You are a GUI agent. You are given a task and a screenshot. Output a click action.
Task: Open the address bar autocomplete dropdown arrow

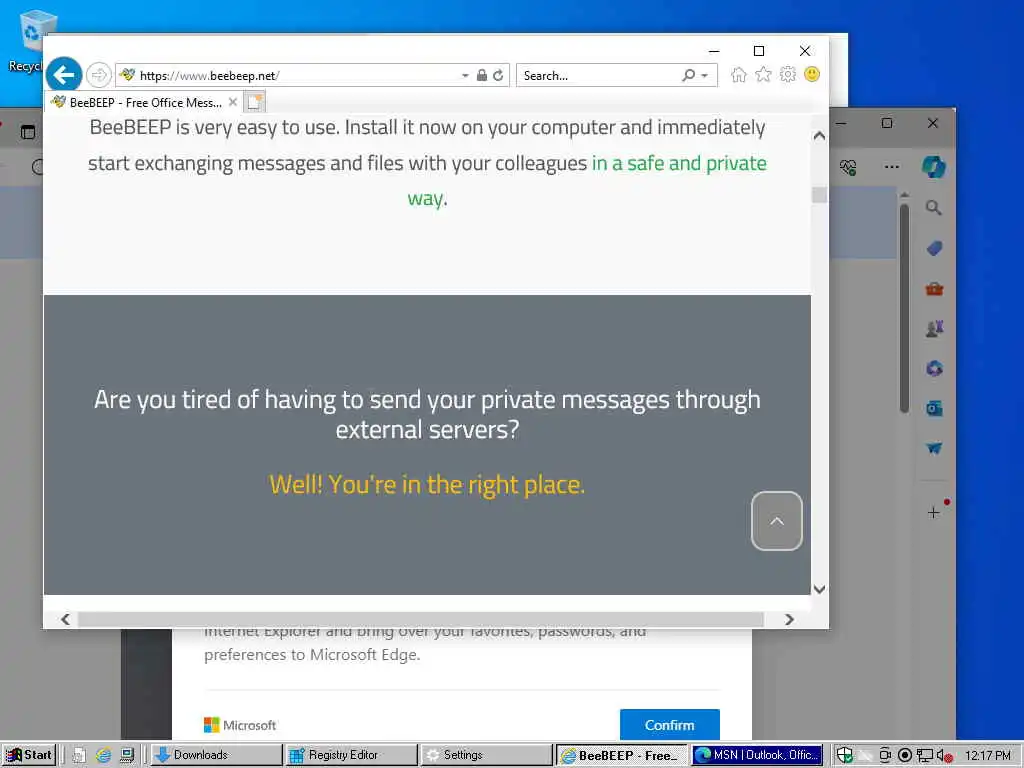465,76
